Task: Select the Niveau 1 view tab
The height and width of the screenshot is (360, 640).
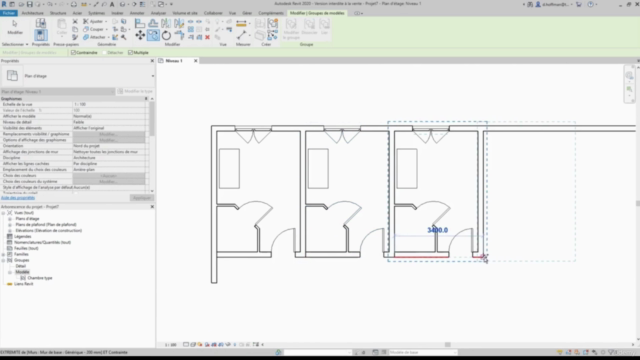Action: point(174,61)
